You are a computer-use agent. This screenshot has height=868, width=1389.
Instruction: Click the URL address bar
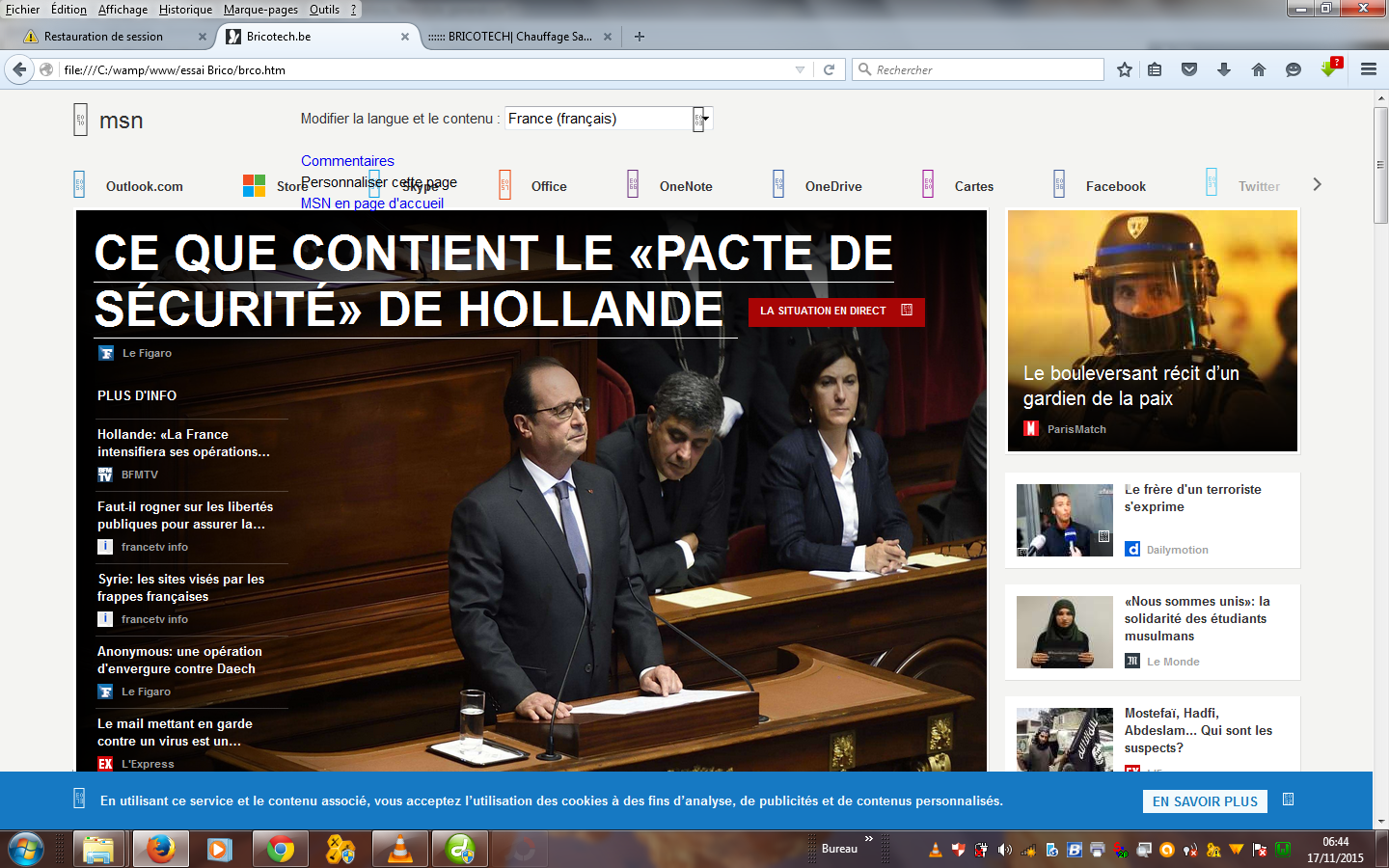point(424,69)
